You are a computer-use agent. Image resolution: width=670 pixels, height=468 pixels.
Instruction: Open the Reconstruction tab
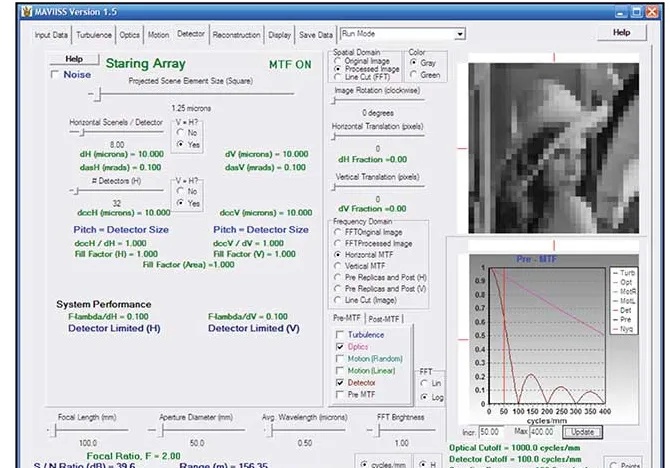point(236,34)
